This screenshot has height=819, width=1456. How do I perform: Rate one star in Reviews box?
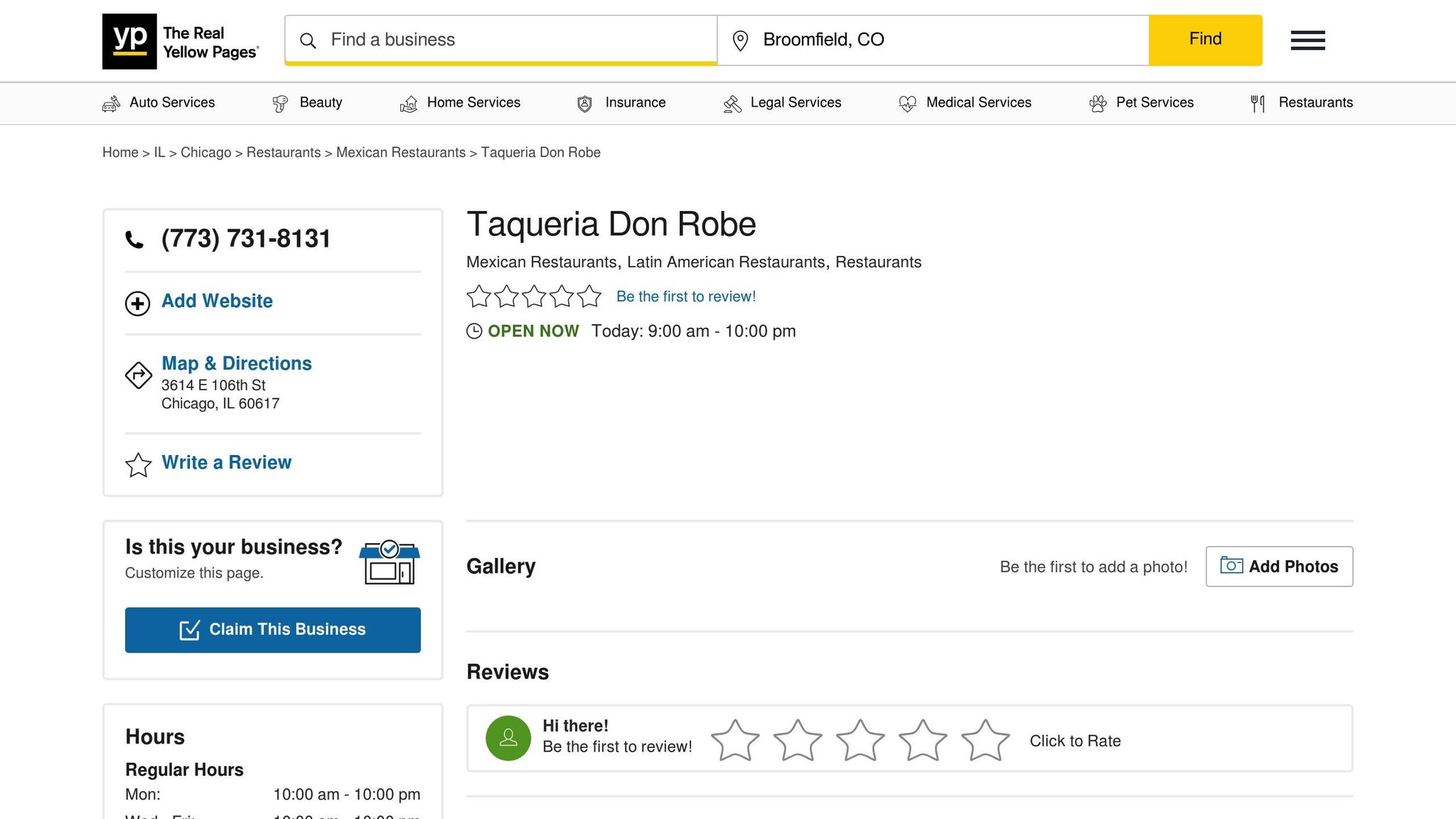pos(735,740)
